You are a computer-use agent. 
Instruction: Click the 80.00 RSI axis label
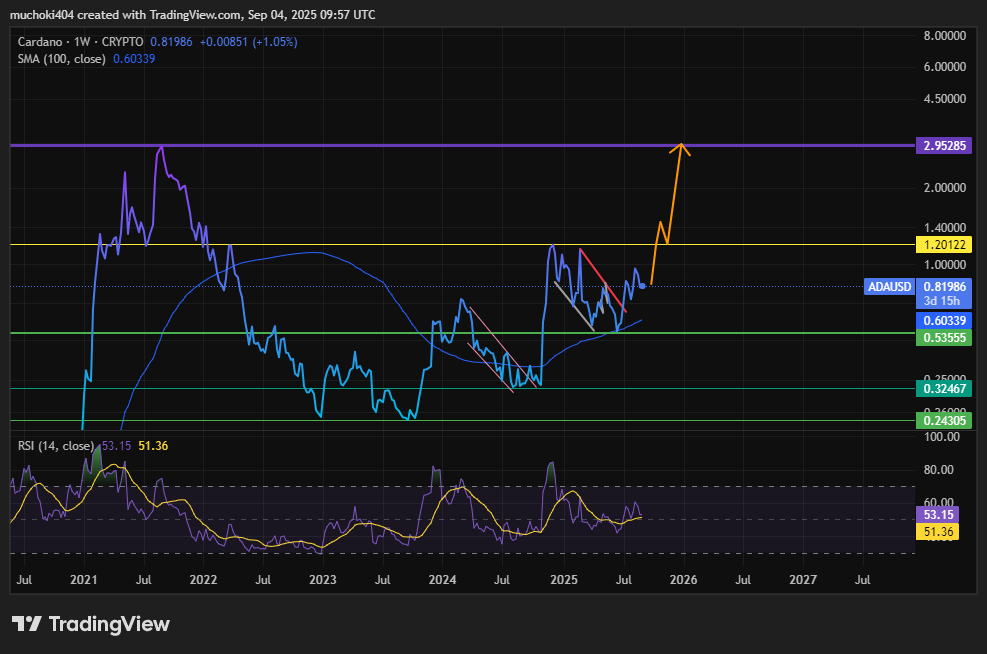click(x=939, y=470)
